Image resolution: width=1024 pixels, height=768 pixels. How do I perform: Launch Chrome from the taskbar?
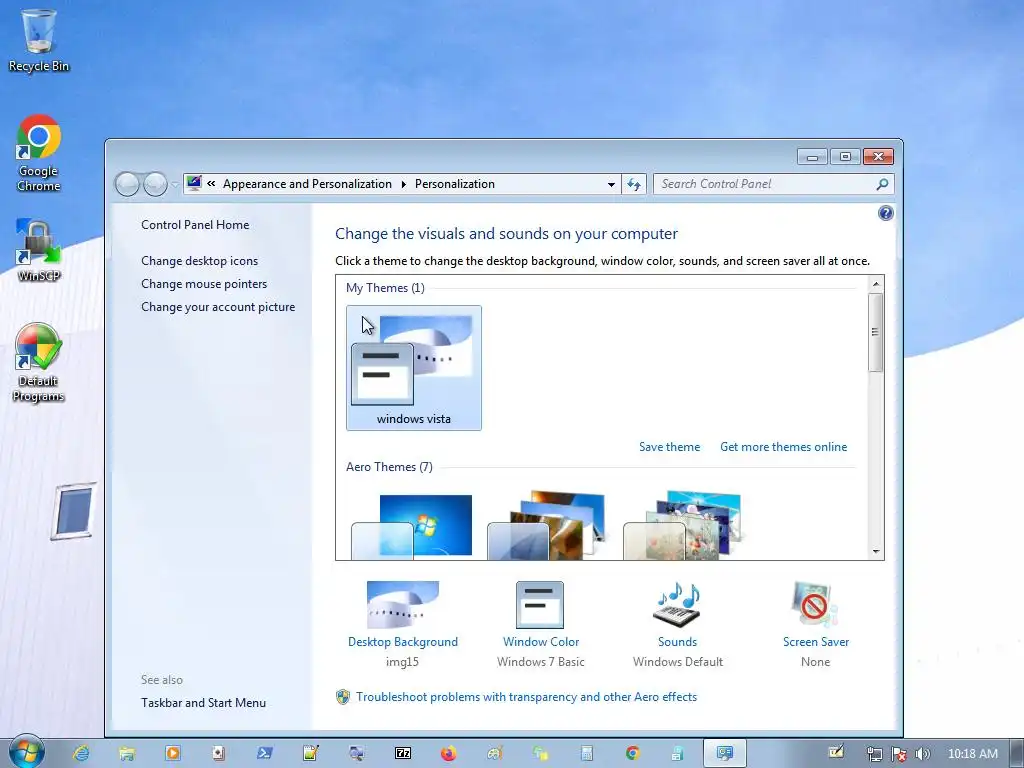point(632,753)
